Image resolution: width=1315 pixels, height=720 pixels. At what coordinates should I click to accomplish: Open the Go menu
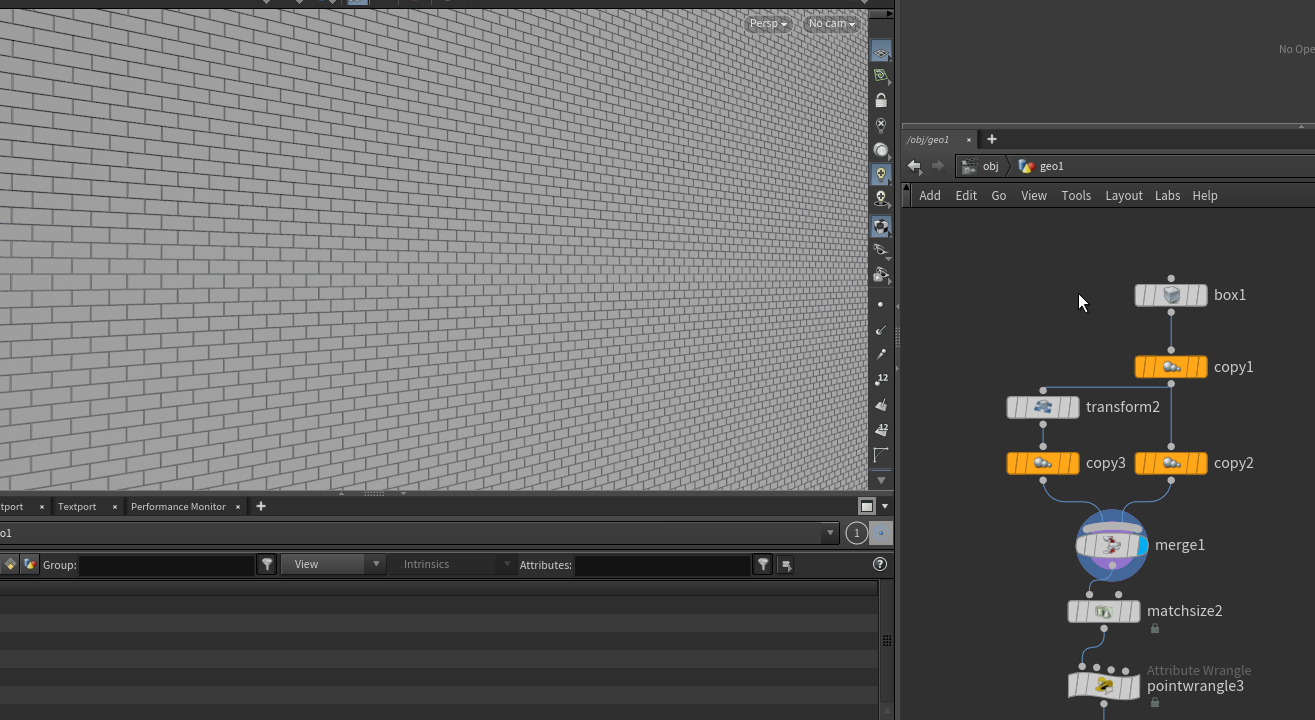[x=999, y=195]
